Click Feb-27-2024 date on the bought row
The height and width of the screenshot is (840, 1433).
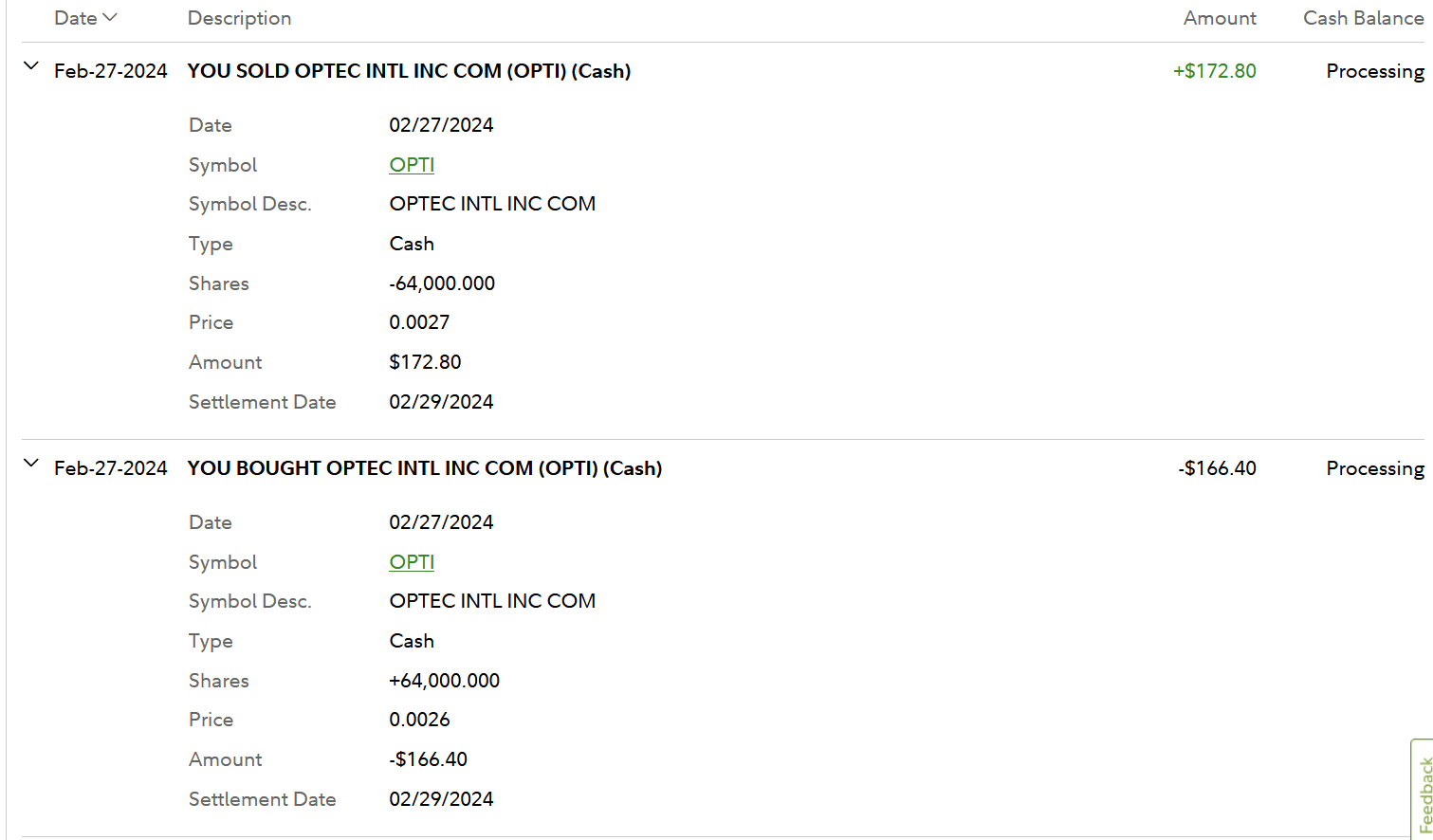(x=110, y=468)
